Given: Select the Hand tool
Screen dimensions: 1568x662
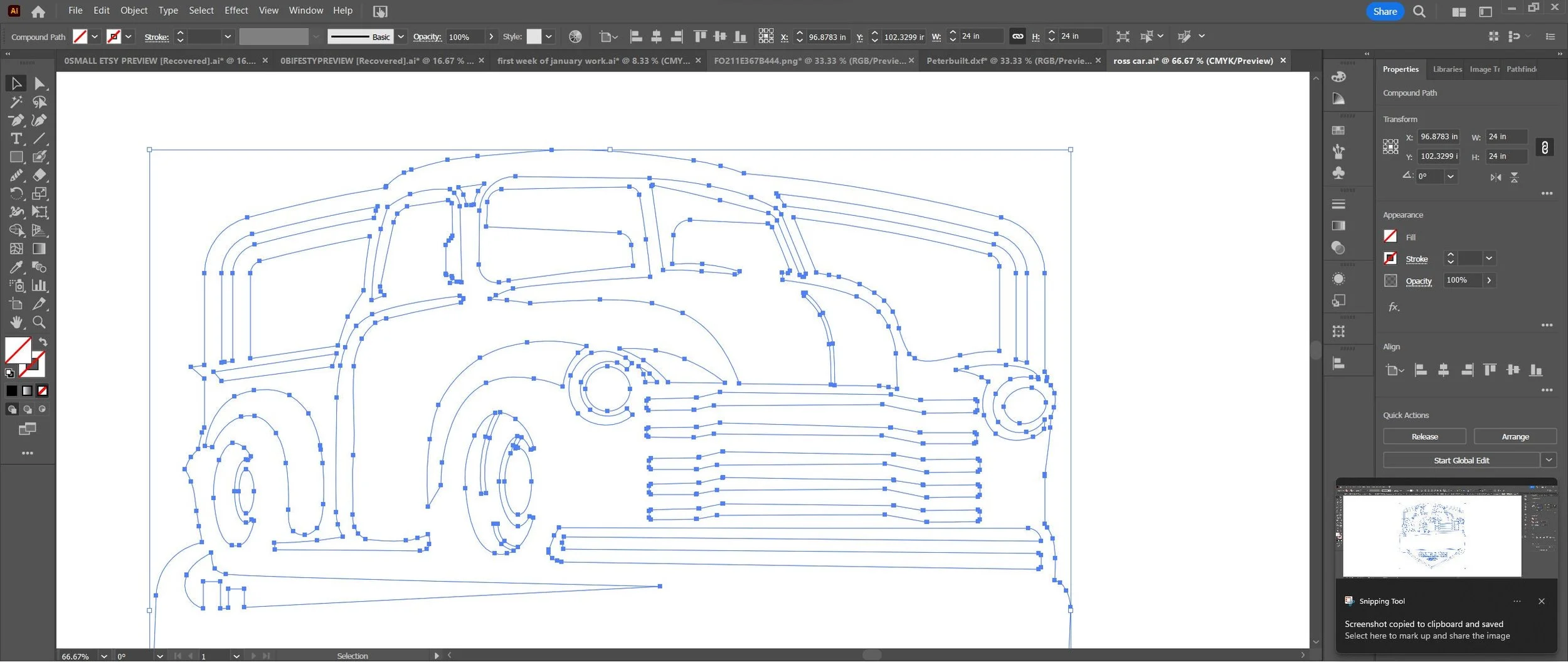Looking at the screenshot, I should pos(16,323).
